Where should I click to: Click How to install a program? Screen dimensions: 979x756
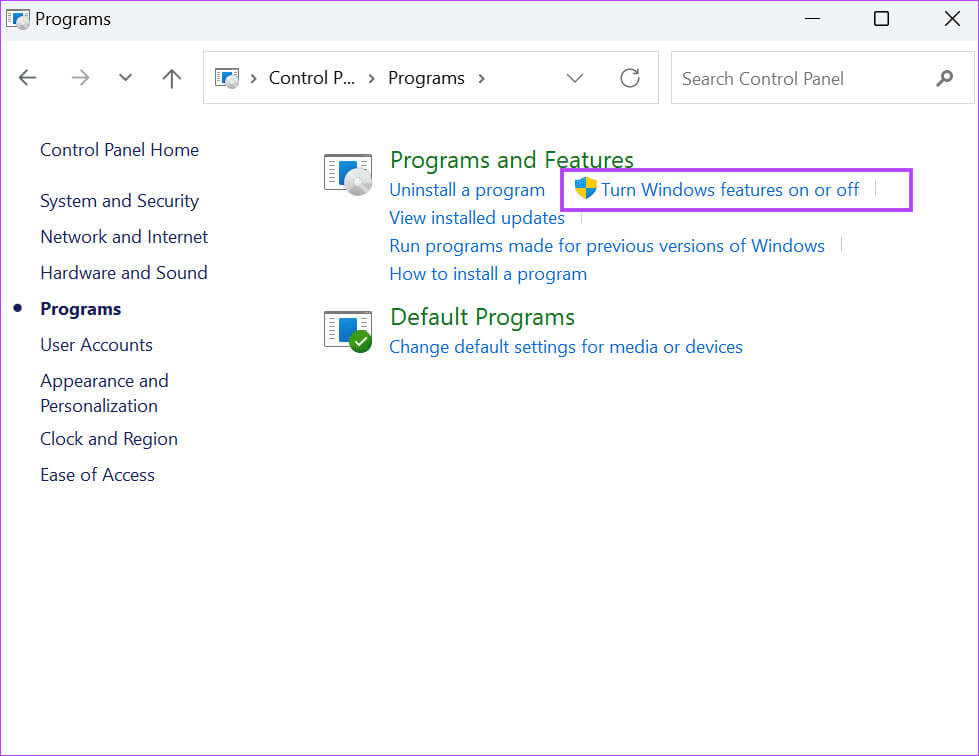(488, 274)
